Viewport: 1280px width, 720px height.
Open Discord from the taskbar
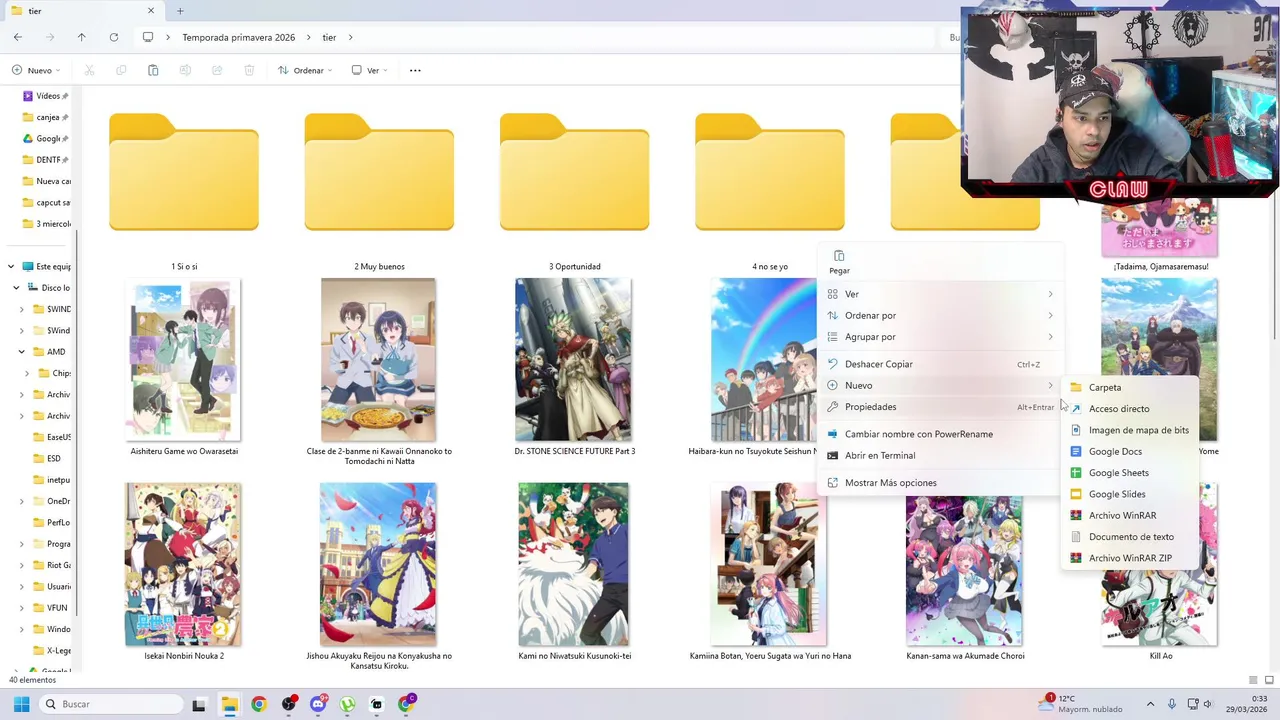click(318, 704)
